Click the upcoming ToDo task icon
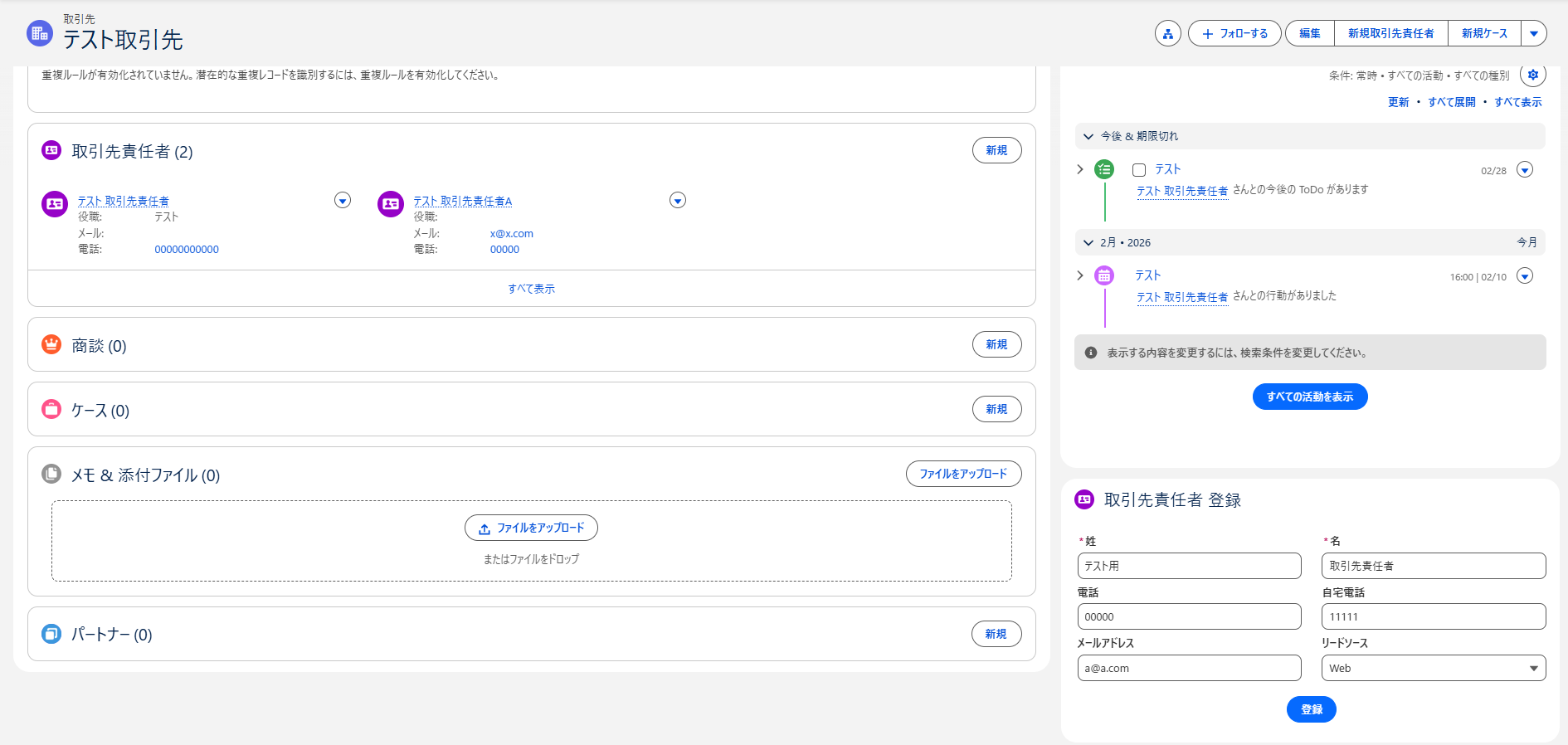The height and width of the screenshot is (745, 1568). pyautogui.click(x=1104, y=169)
